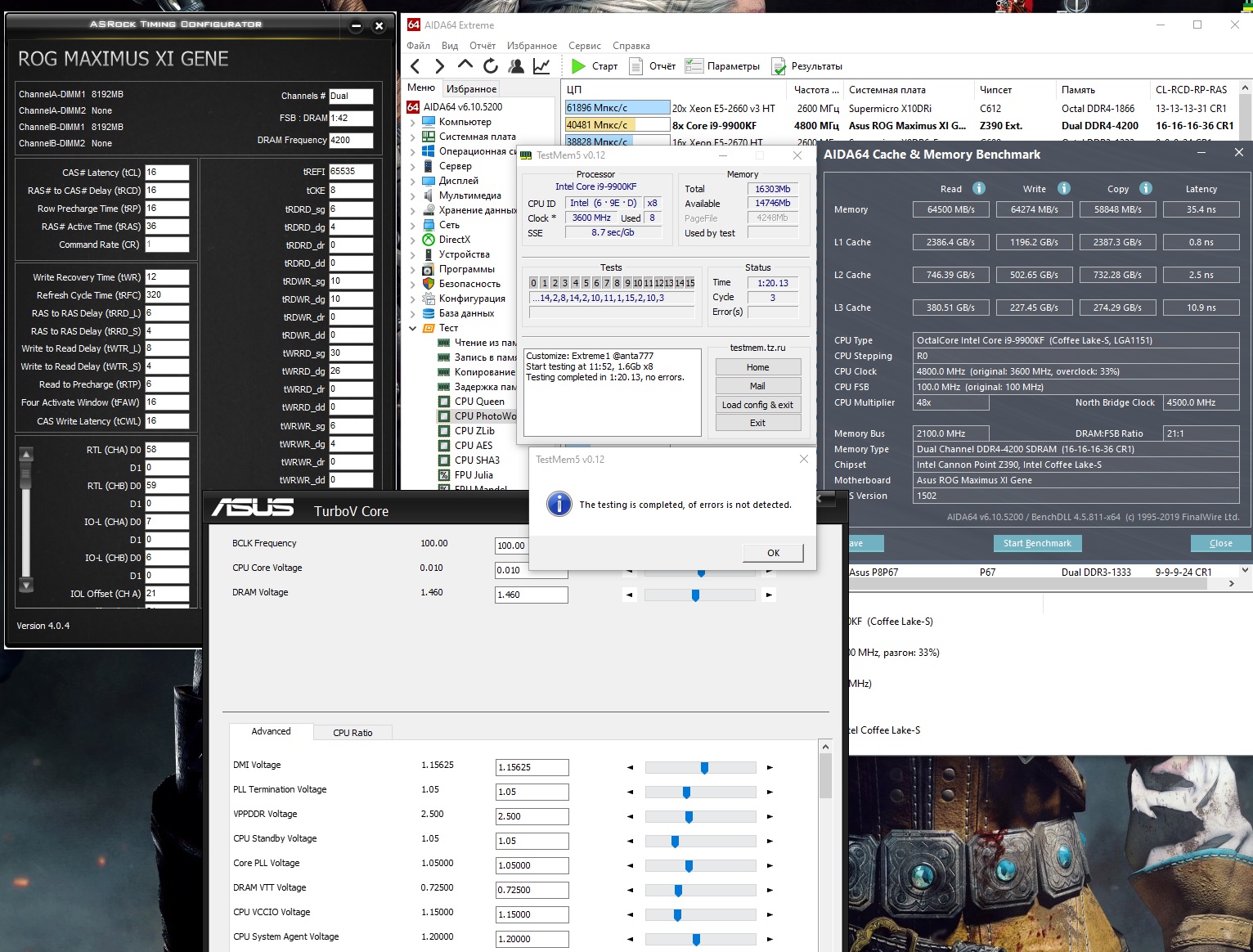Expand the Системная плата tree node
This screenshot has height=952, width=1253.
click(x=413, y=137)
